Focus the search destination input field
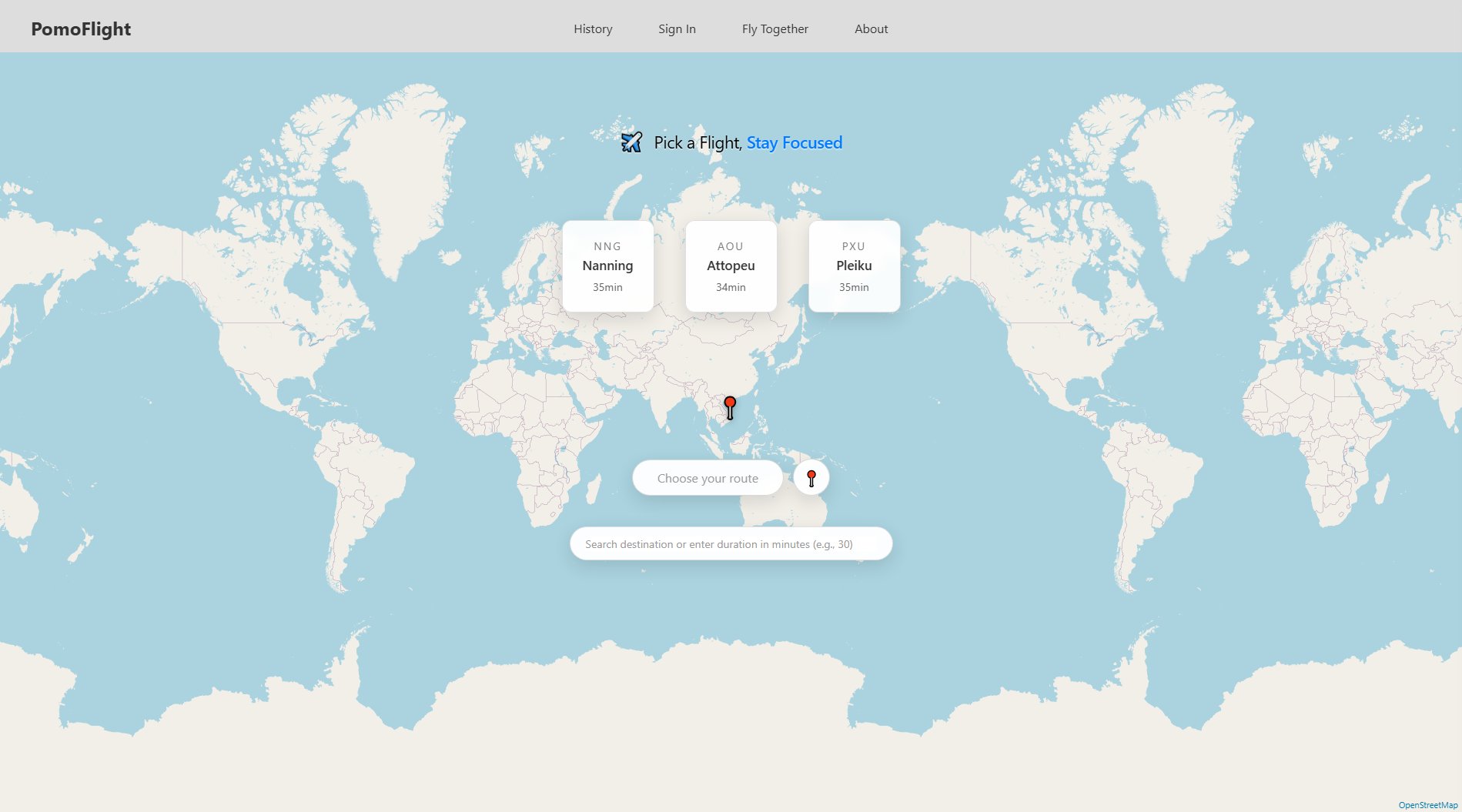 tap(731, 544)
